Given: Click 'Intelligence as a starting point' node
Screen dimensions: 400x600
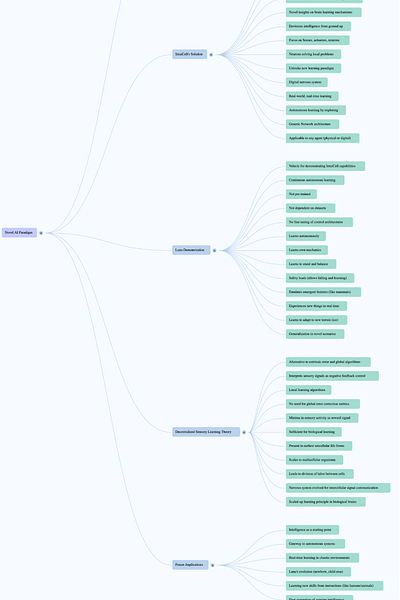Looking at the screenshot, I should point(312,530).
